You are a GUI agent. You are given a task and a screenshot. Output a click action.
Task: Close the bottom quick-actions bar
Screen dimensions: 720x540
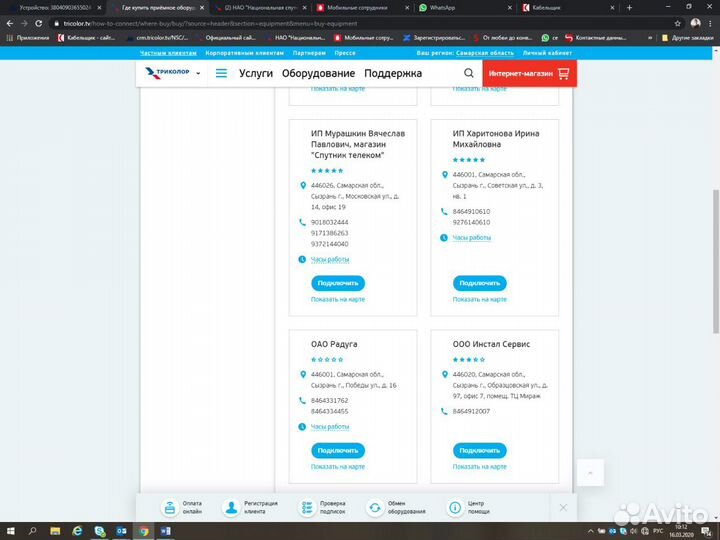click(562, 508)
